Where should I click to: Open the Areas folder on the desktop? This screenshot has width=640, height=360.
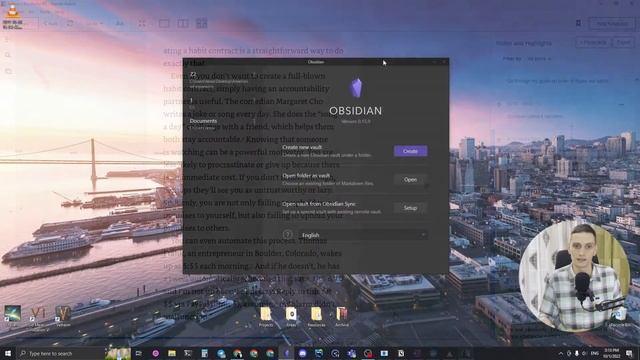pos(291,317)
